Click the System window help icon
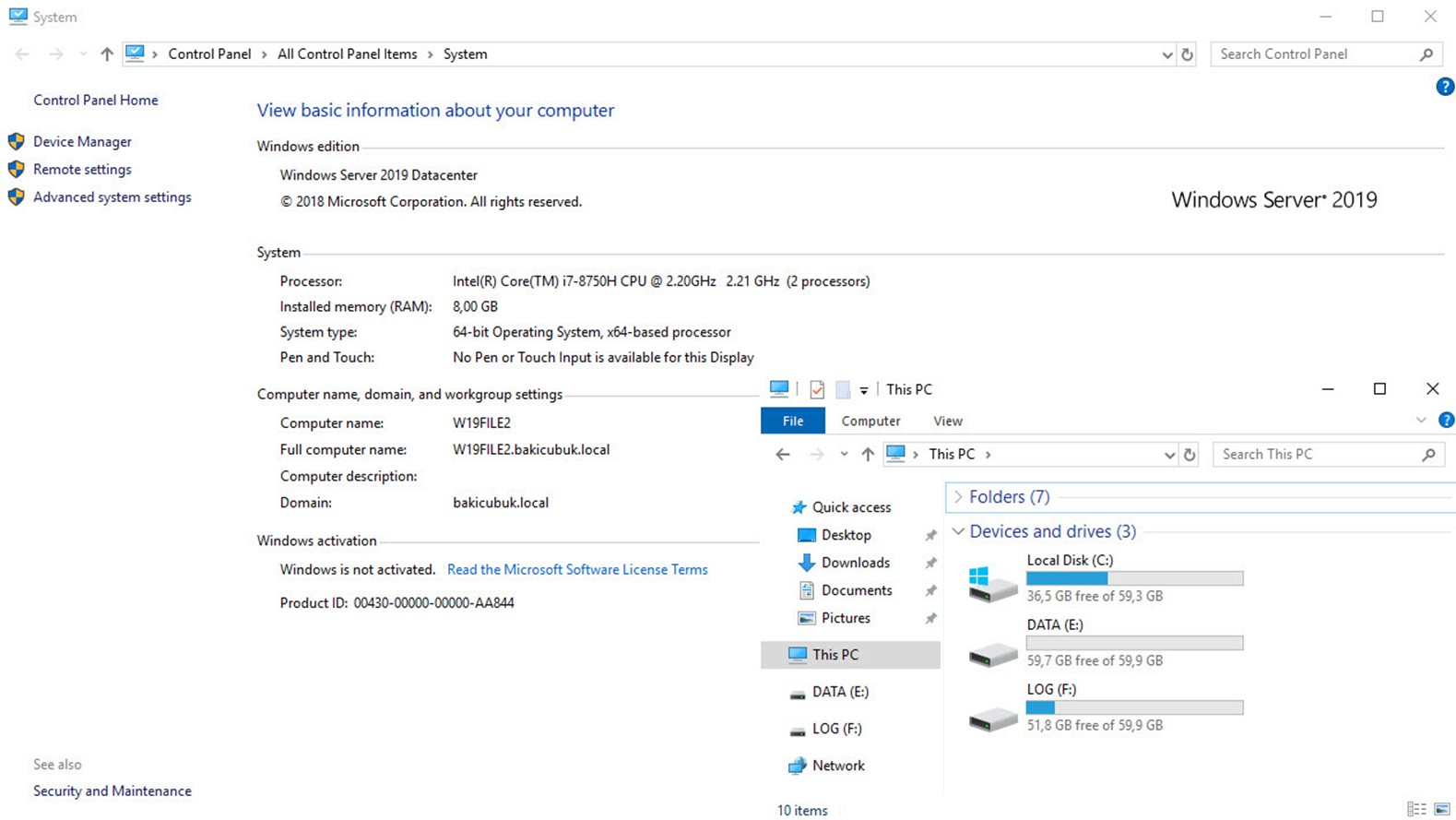This screenshot has width=1456, height=820. click(x=1445, y=87)
